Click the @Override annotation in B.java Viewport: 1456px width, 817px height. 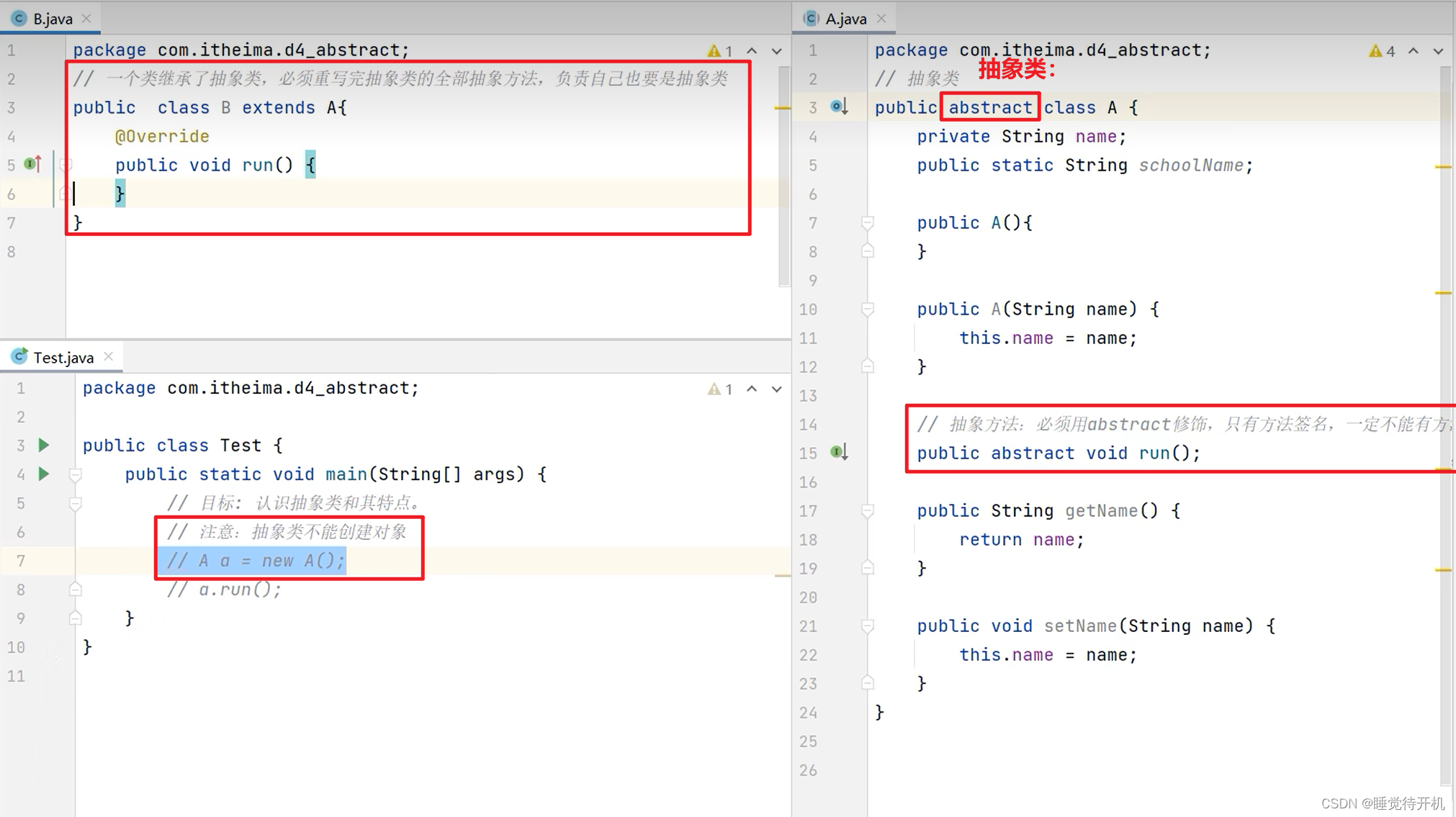click(x=162, y=136)
